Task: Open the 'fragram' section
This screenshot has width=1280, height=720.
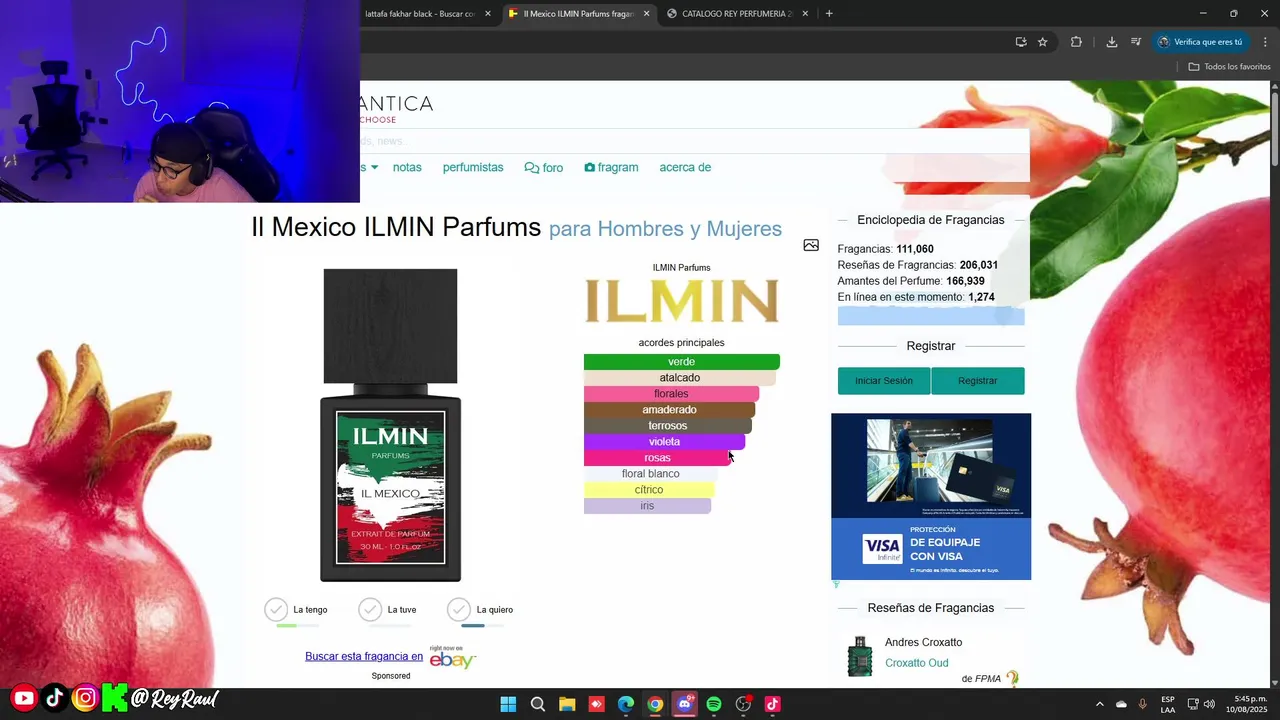Action: pyautogui.click(x=611, y=167)
